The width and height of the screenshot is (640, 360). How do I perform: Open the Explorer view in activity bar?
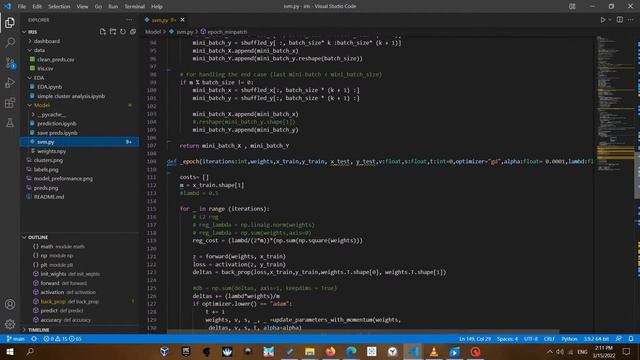10,22
